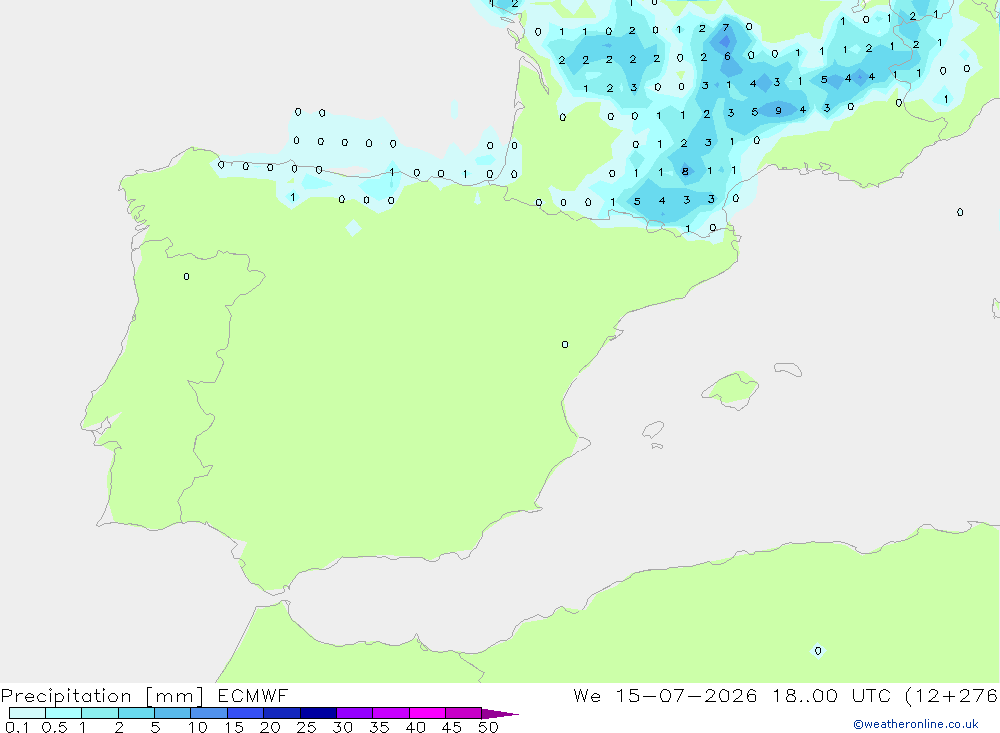This screenshot has height=733, width=1000.
Task: Open the weatheronline.co.uk link
Action: click(916, 724)
